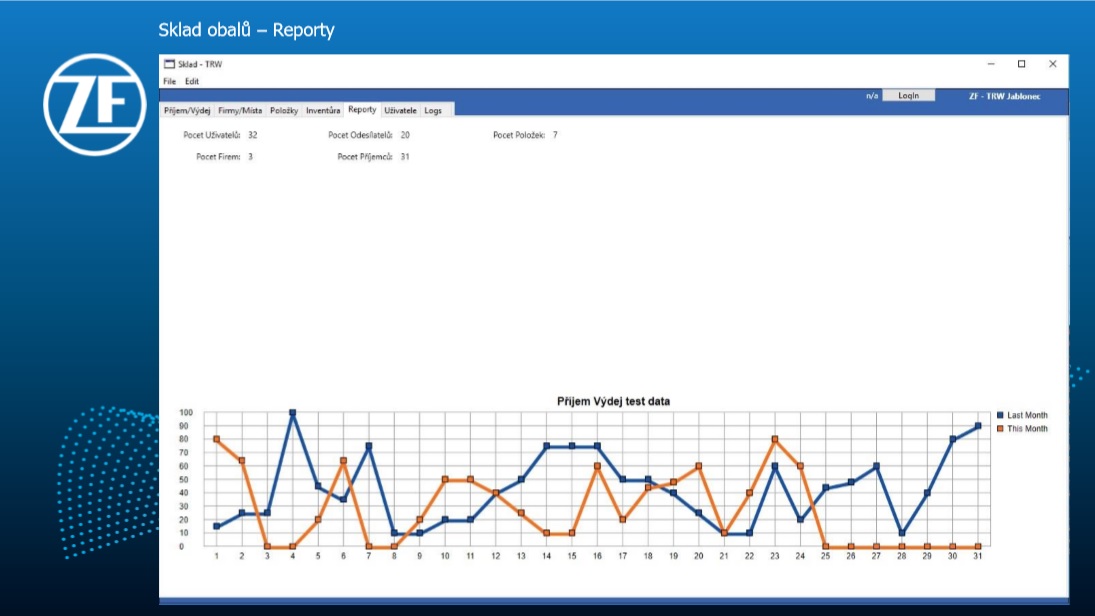
Task: Click the Sklad - TRW title bar text
Action: tap(200, 64)
